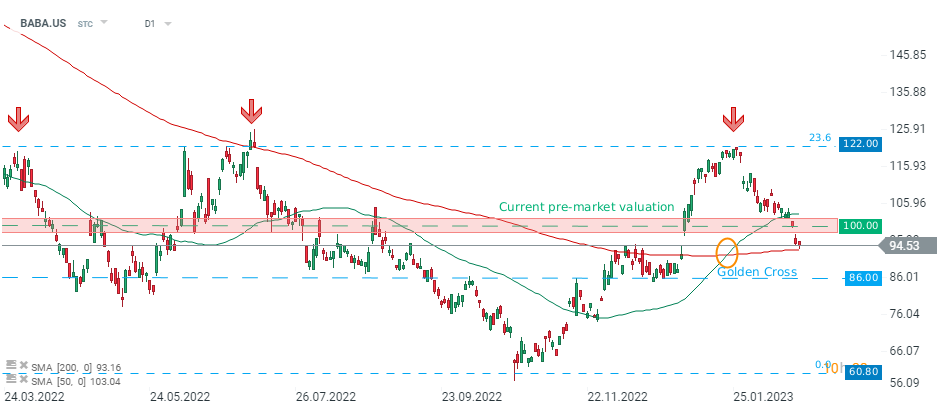Viewport: 949px width, 413px height.
Task: Click the 105.96 price axis value
Action: click(907, 203)
